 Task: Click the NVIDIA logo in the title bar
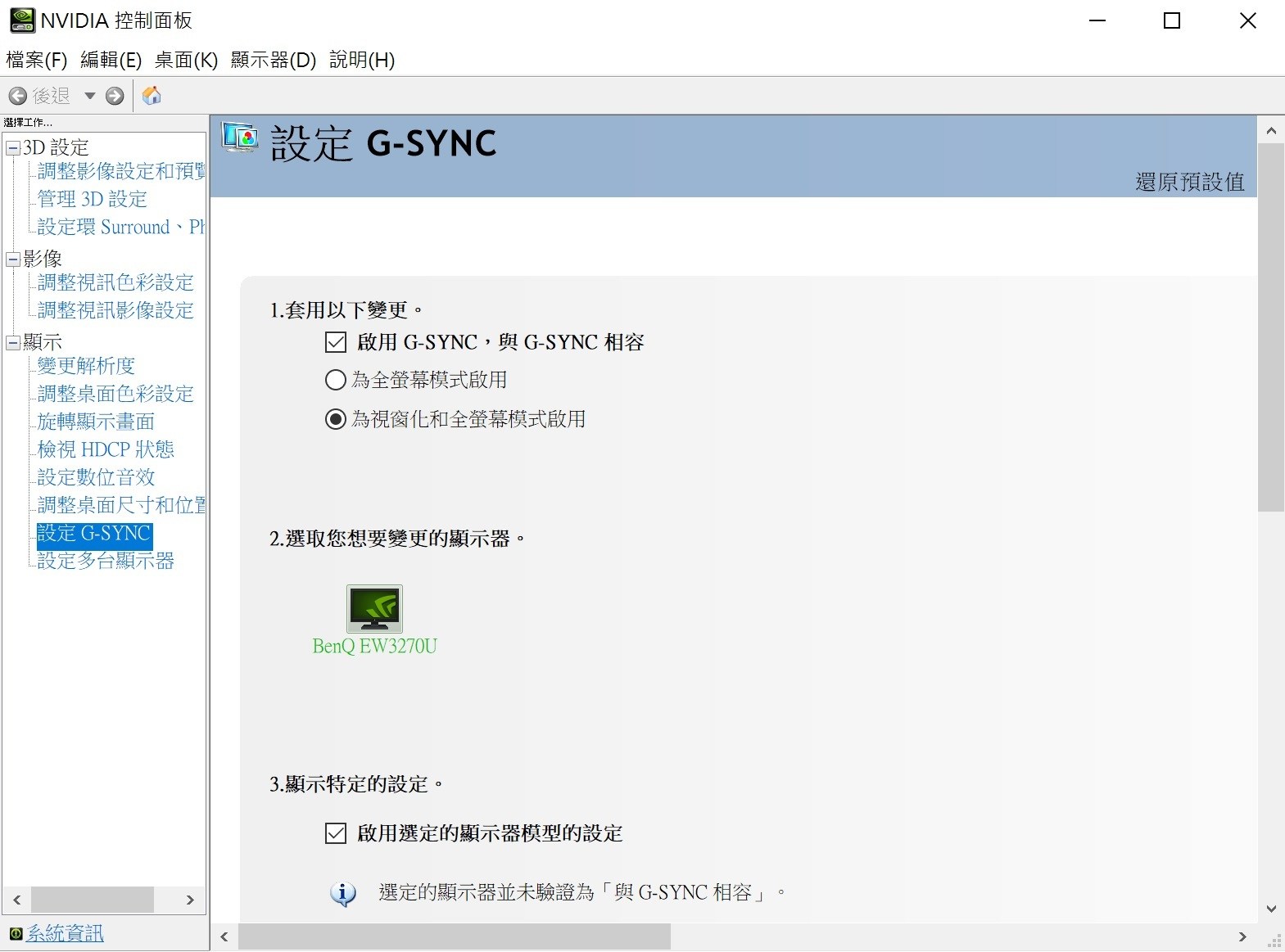click(x=22, y=20)
